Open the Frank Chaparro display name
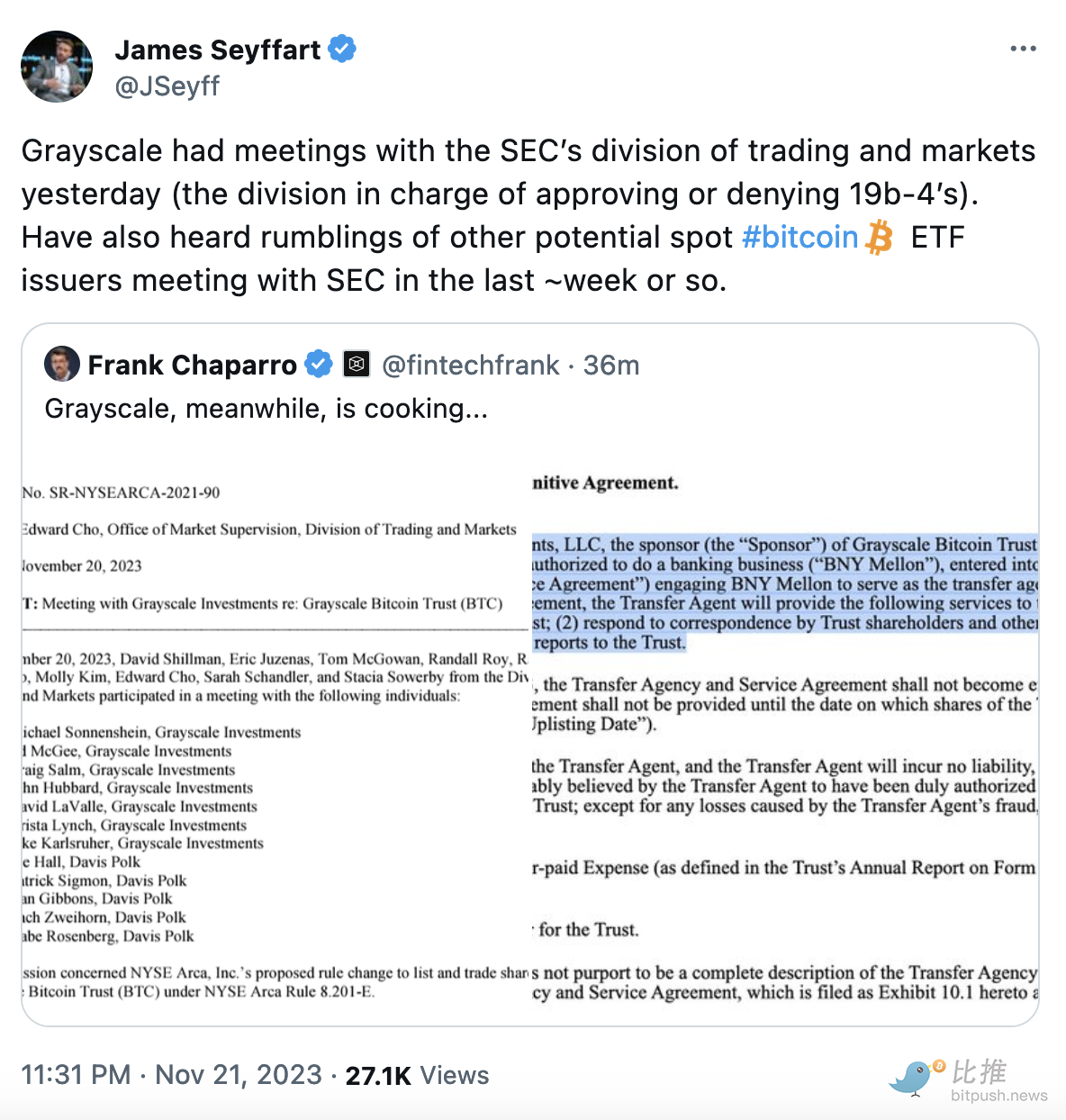This screenshot has height=1120, width=1066. (192, 366)
